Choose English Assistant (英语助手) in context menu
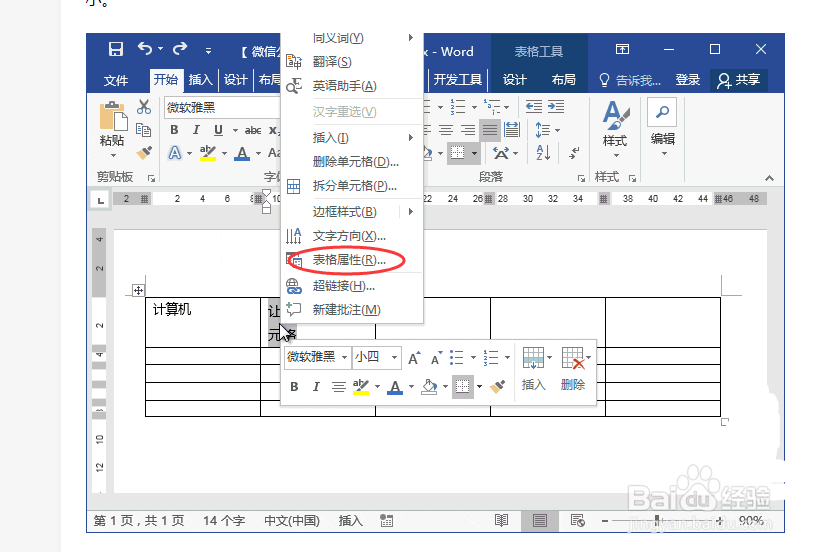This screenshot has height=552, width=818. pyautogui.click(x=353, y=86)
